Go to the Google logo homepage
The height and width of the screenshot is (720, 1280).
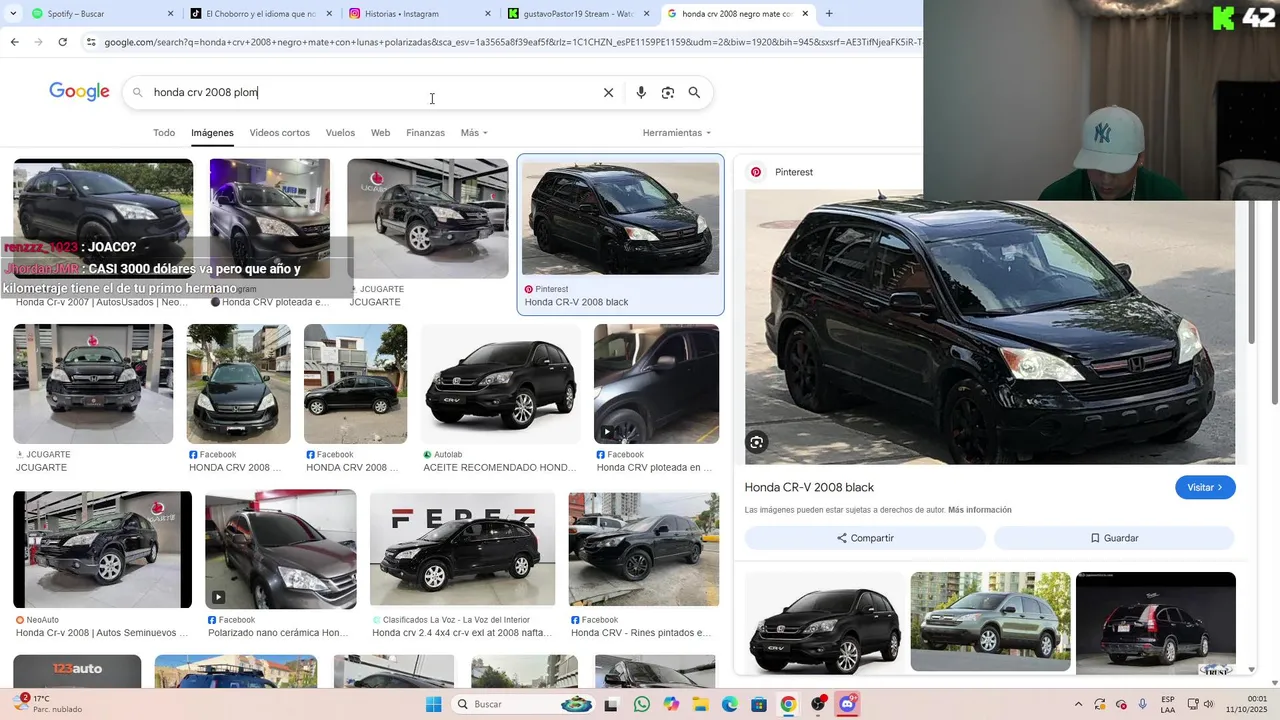tap(79, 92)
